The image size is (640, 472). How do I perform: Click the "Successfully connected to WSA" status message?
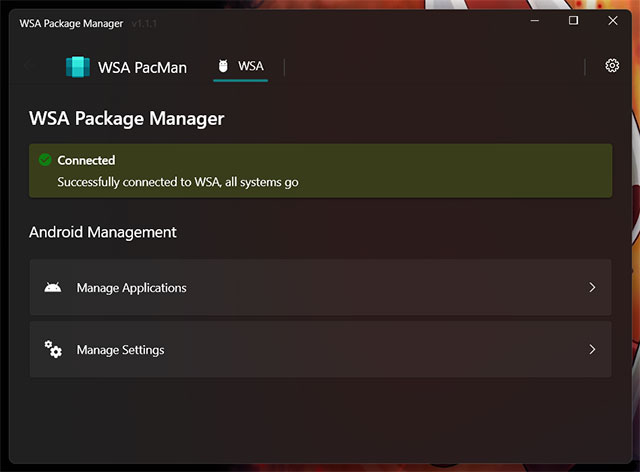[x=178, y=182]
